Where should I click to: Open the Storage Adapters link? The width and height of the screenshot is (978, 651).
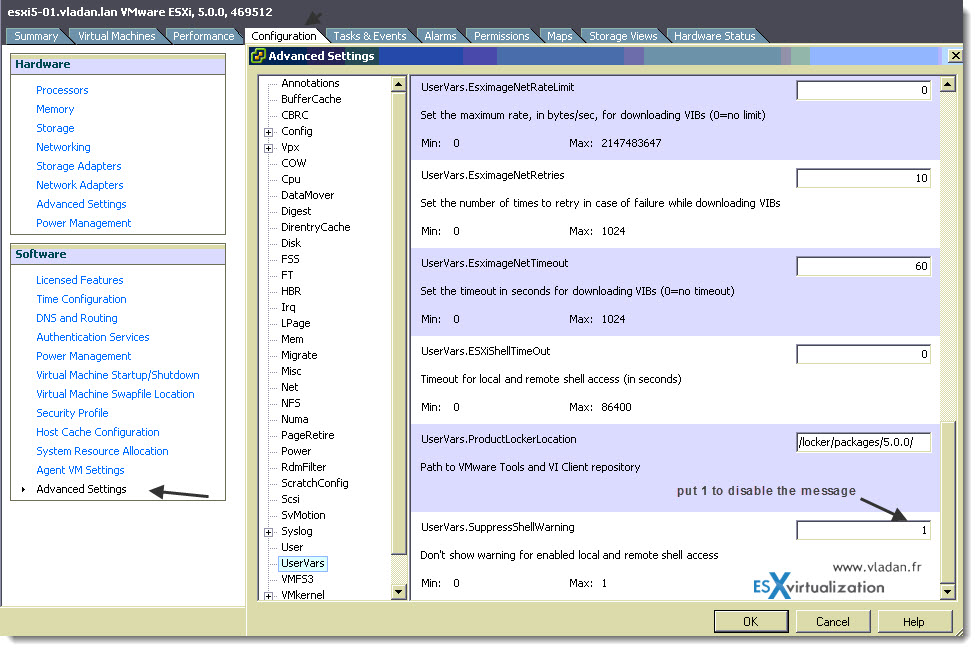[79, 166]
